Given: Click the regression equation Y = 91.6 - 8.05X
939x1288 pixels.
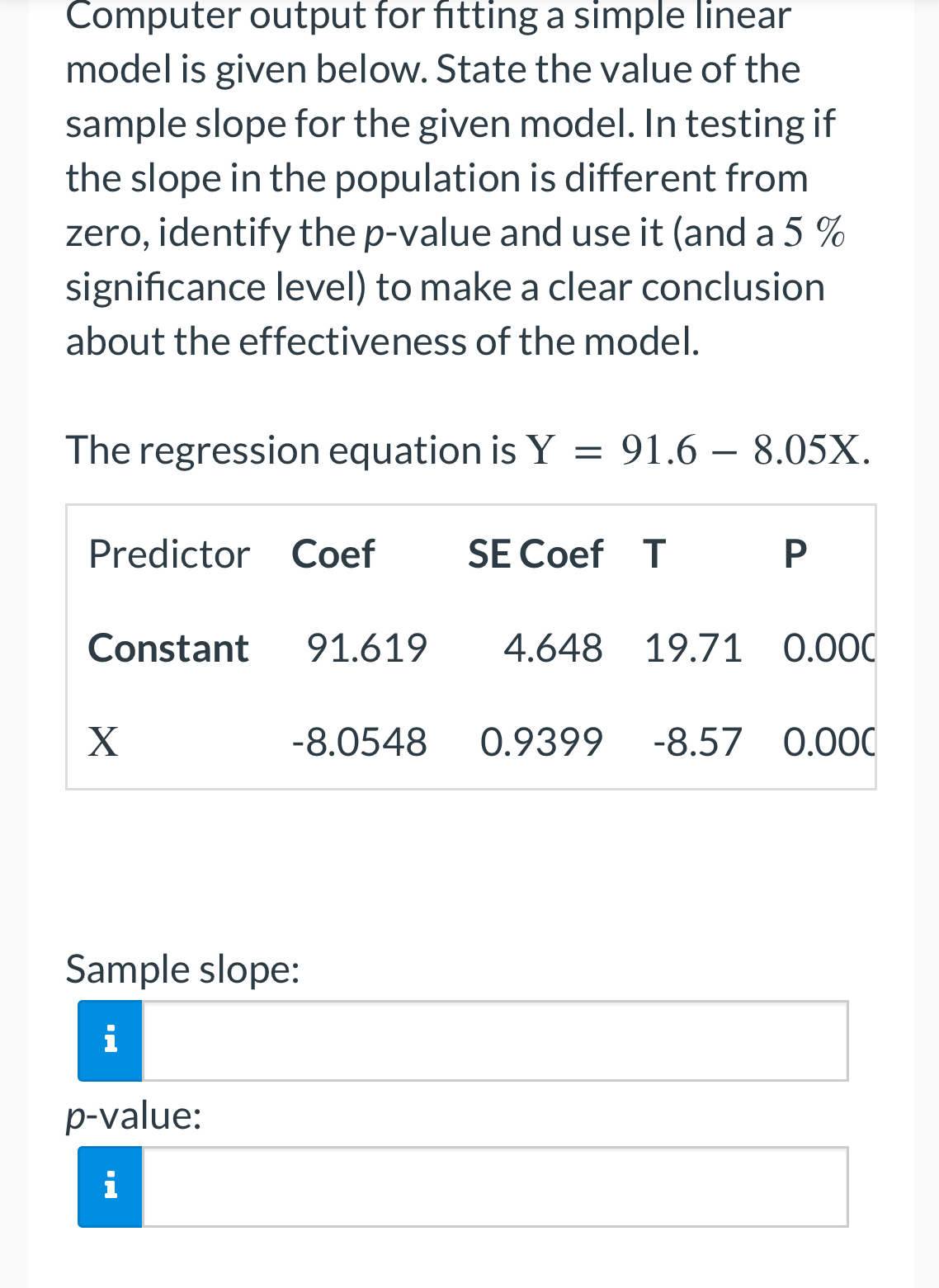Looking at the screenshot, I should pos(468,450).
